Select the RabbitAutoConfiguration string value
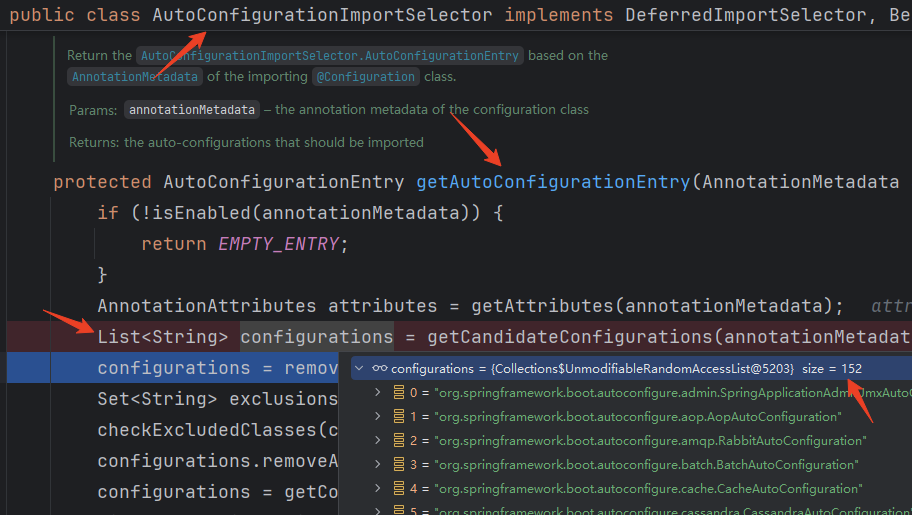Image resolution: width=912 pixels, height=515 pixels. [x=650, y=441]
